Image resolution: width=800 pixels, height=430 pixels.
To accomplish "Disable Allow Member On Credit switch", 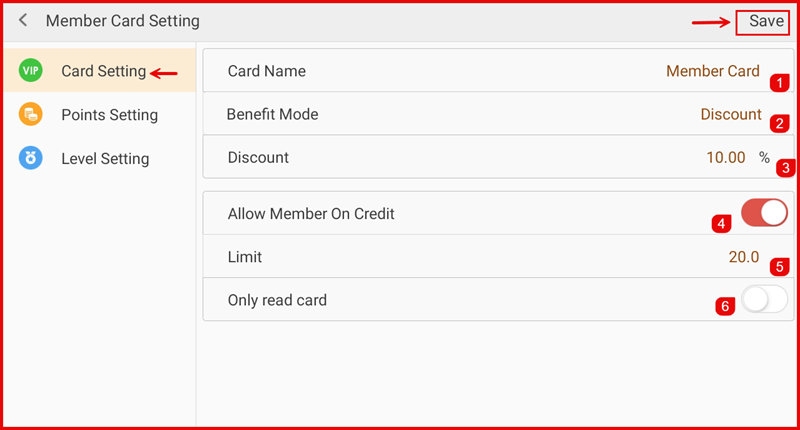I will (764, 213).
